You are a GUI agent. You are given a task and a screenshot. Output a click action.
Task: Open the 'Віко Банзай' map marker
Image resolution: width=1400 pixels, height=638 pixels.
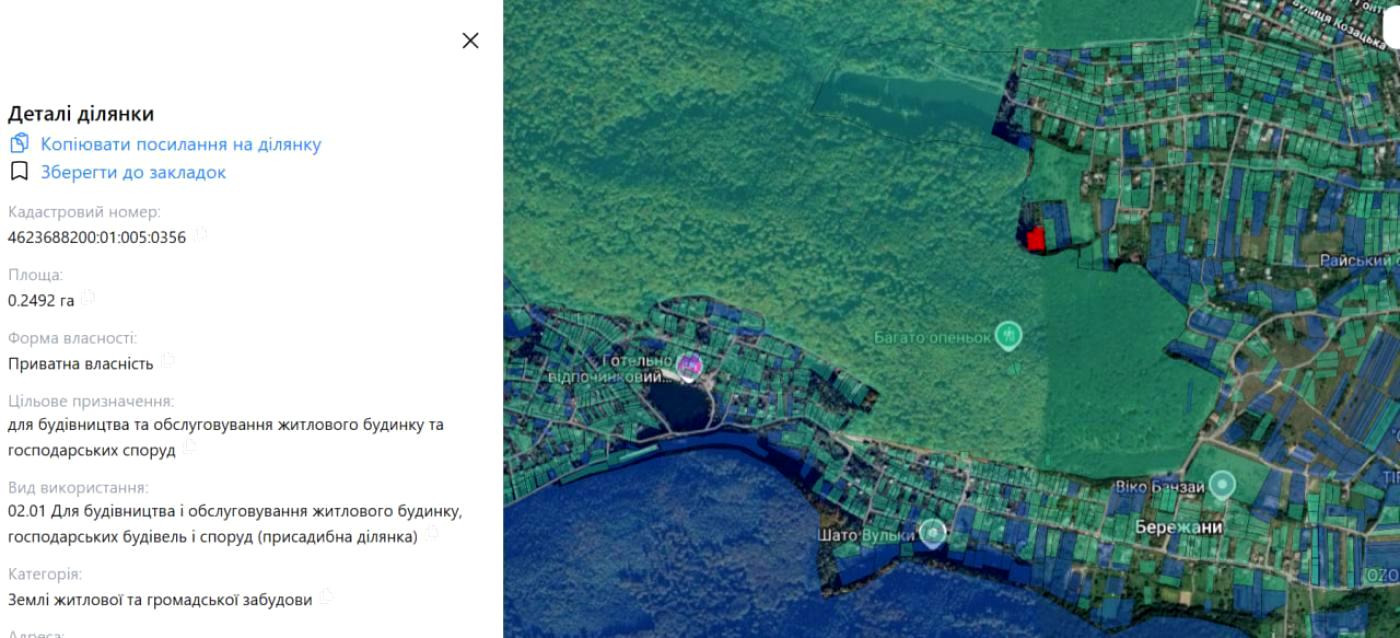(1221, 485)
